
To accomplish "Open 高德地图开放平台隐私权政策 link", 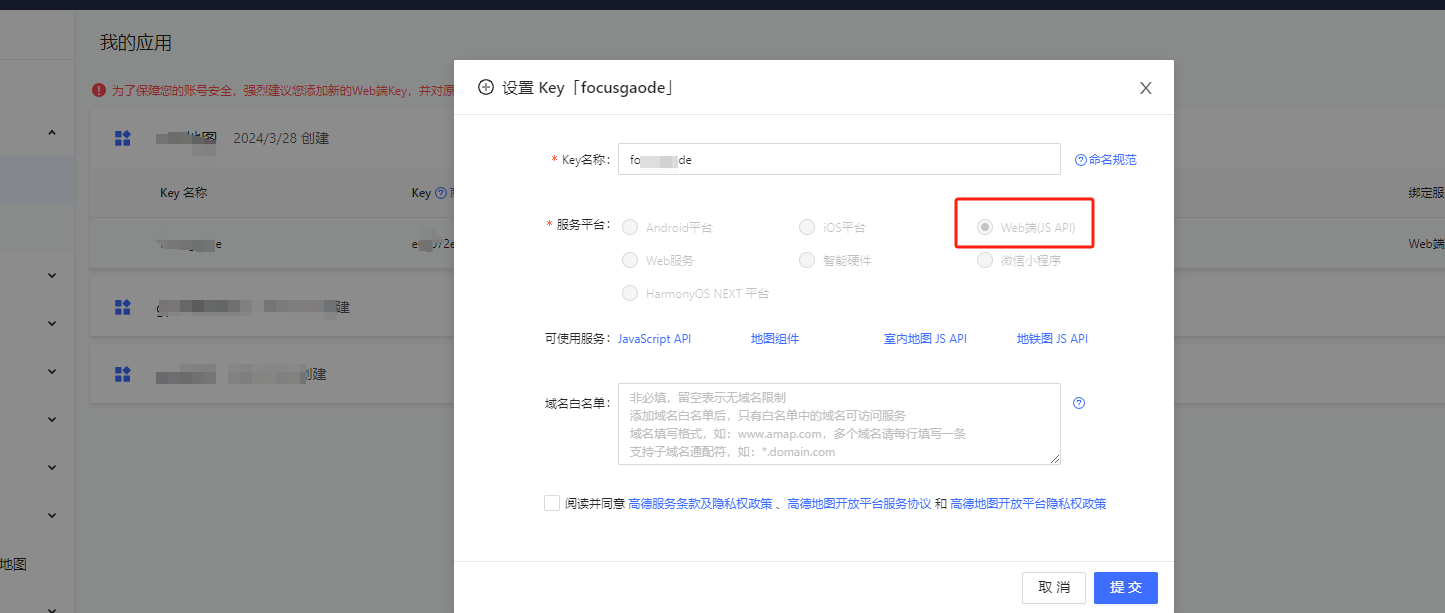I will tap(1028, 504).
